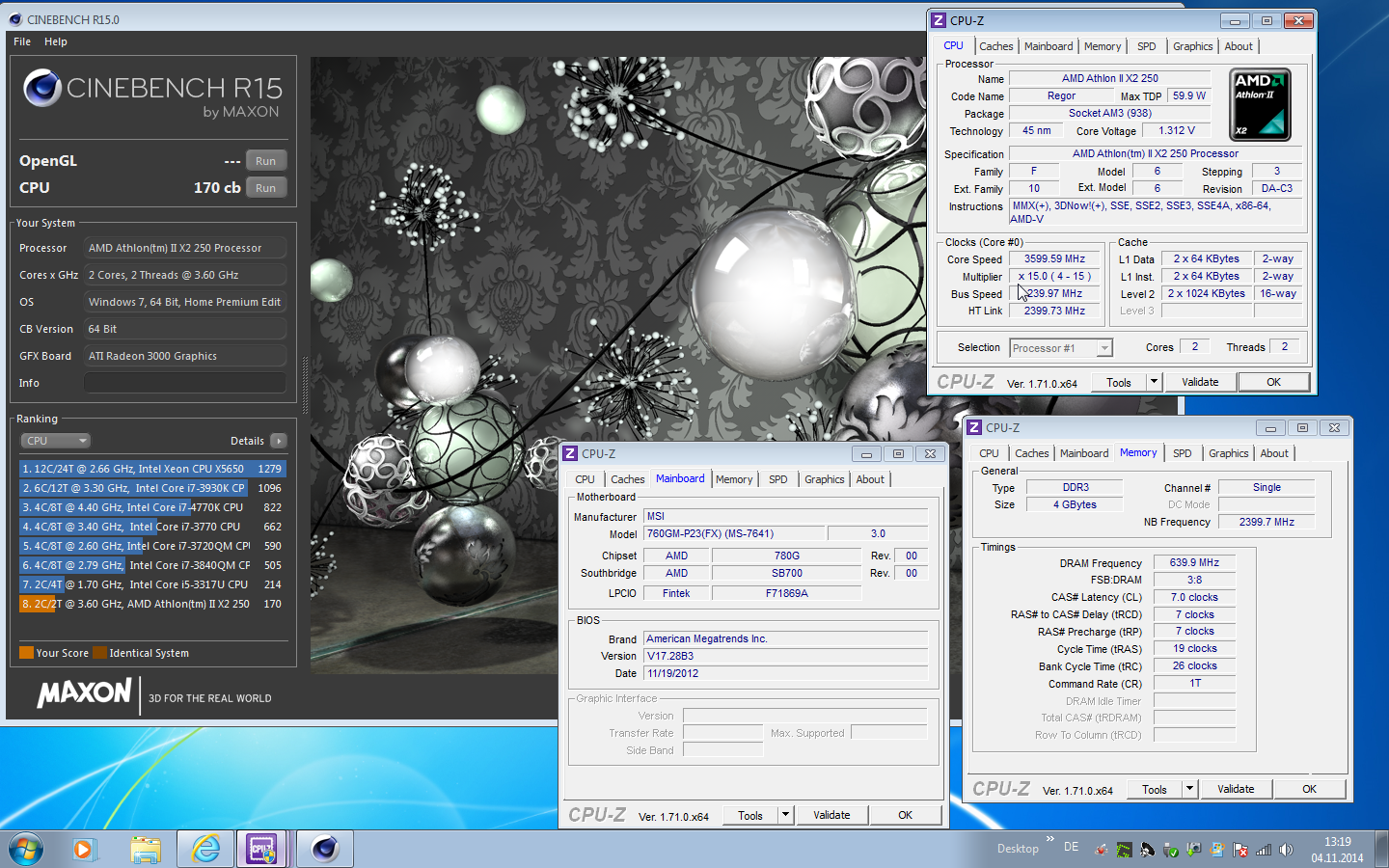Viewport: 1389px width, 868px height.
Task: Select ranking row i7-4770K 822
Action: point(152,507)
